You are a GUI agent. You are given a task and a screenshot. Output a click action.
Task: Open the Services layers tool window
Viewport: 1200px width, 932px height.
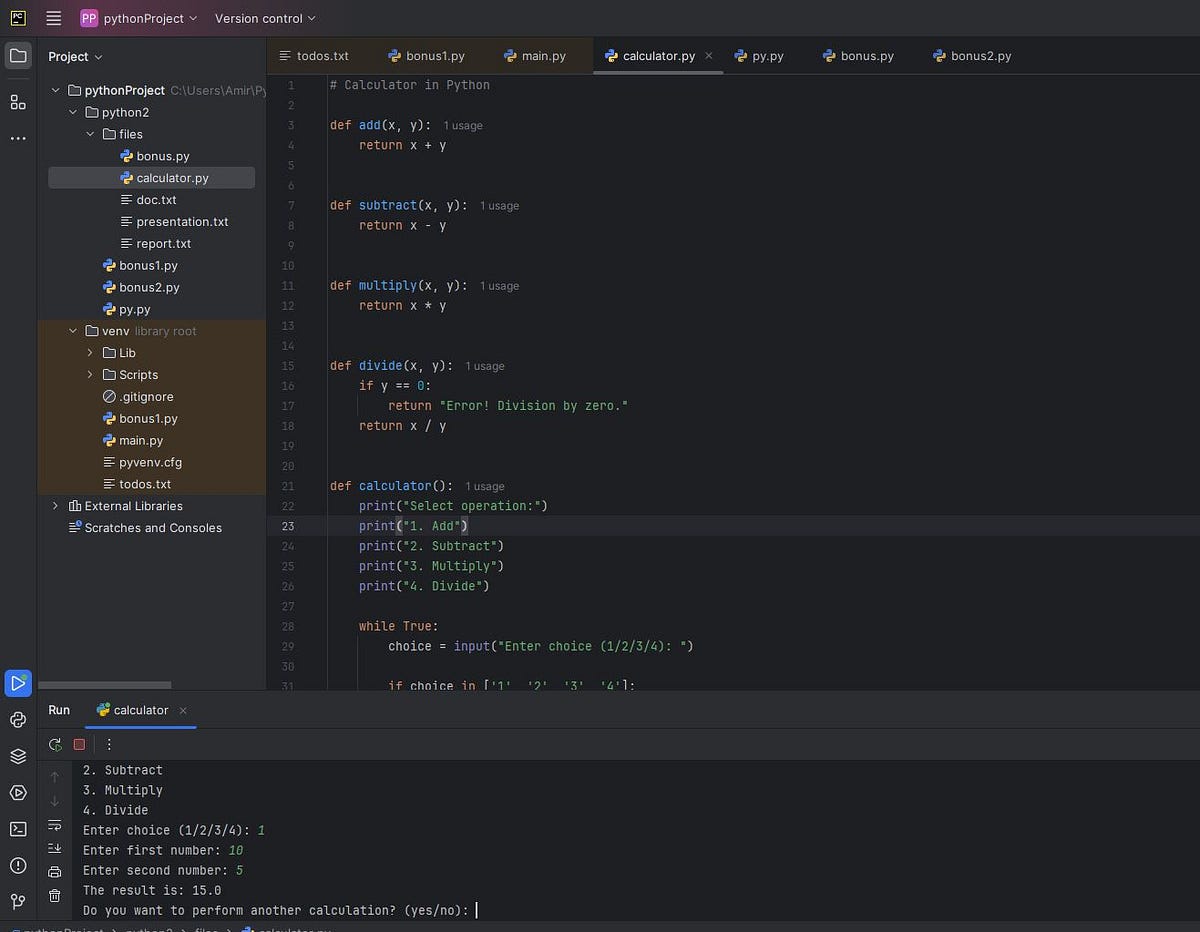click(18, 756)
